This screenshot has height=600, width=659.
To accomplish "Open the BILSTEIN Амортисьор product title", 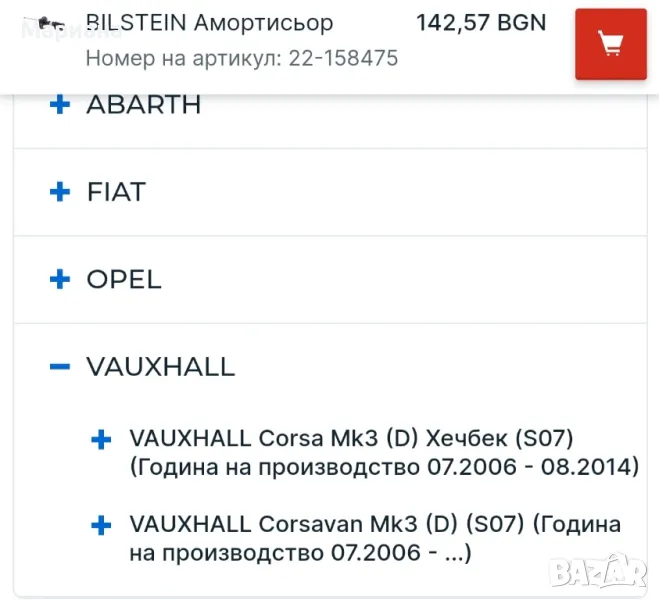I will [x=210, y=22].
